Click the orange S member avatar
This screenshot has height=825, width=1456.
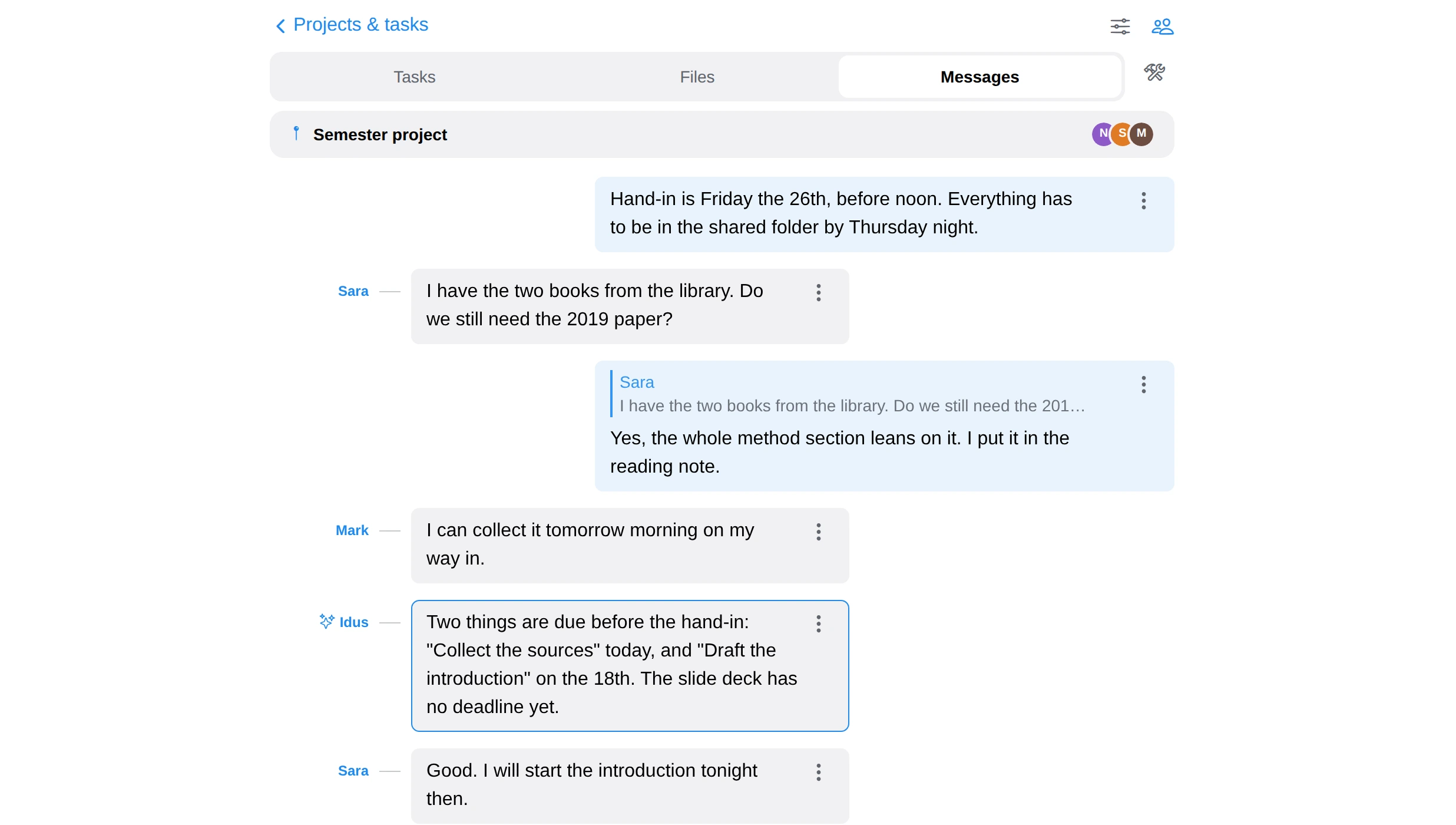pos(1121,134)
